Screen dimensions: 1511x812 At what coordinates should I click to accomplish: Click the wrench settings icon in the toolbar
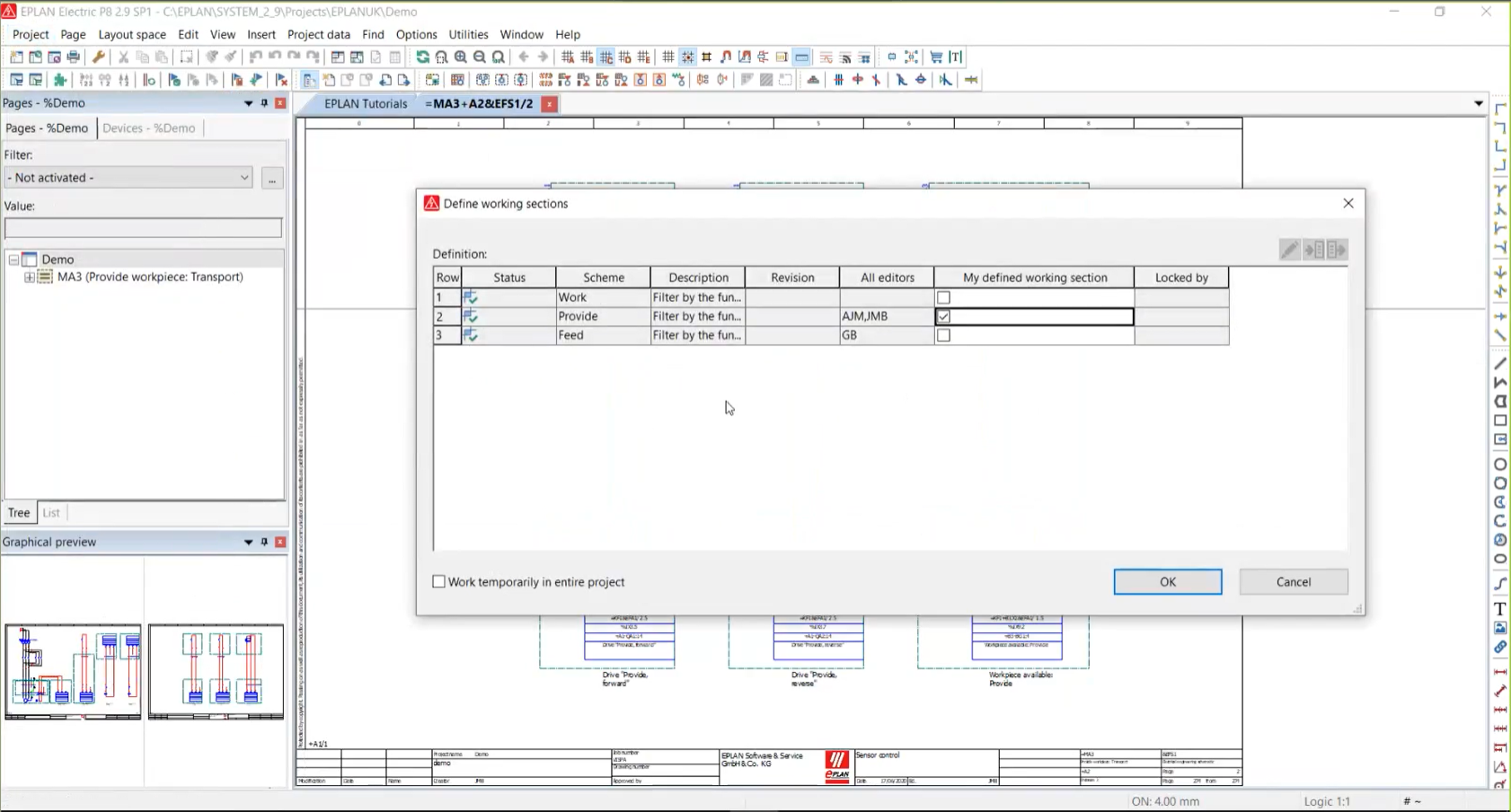coord(99,57)
